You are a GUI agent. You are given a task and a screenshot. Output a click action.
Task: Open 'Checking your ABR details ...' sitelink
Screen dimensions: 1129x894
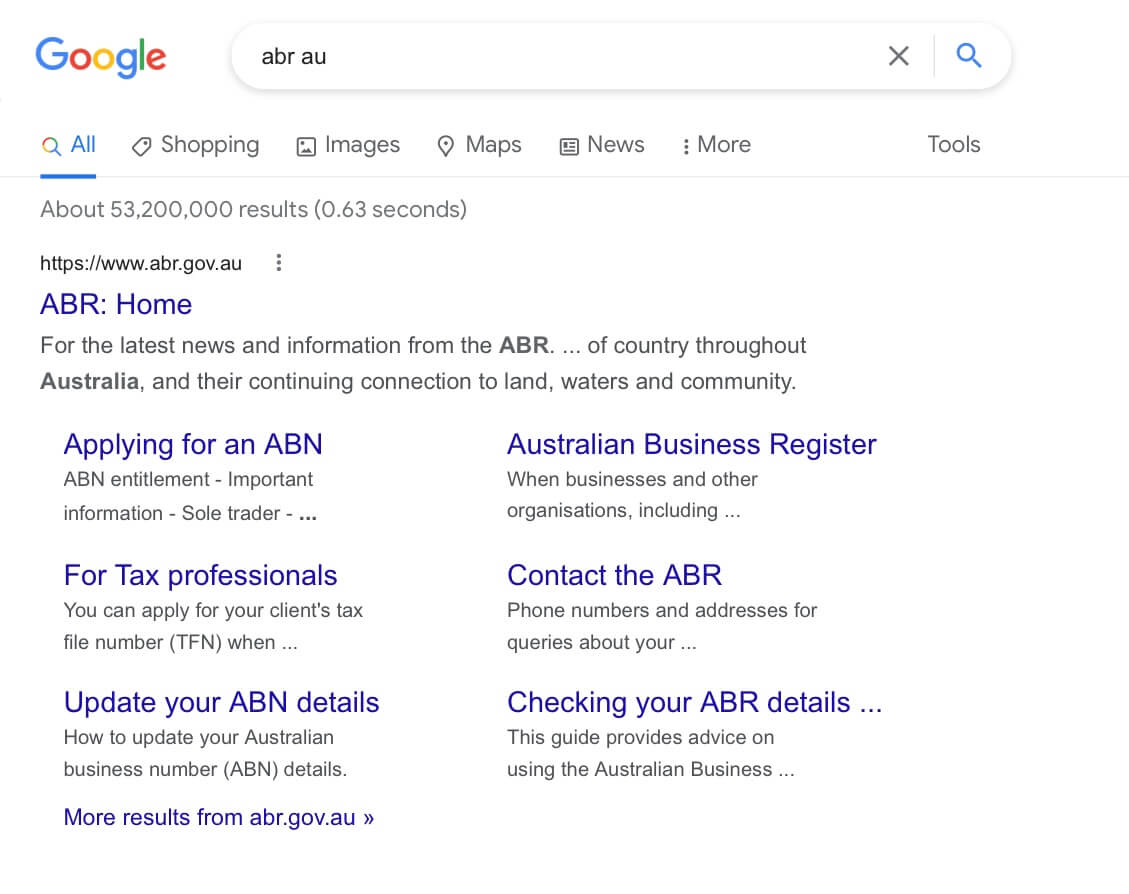coord(695,703)
